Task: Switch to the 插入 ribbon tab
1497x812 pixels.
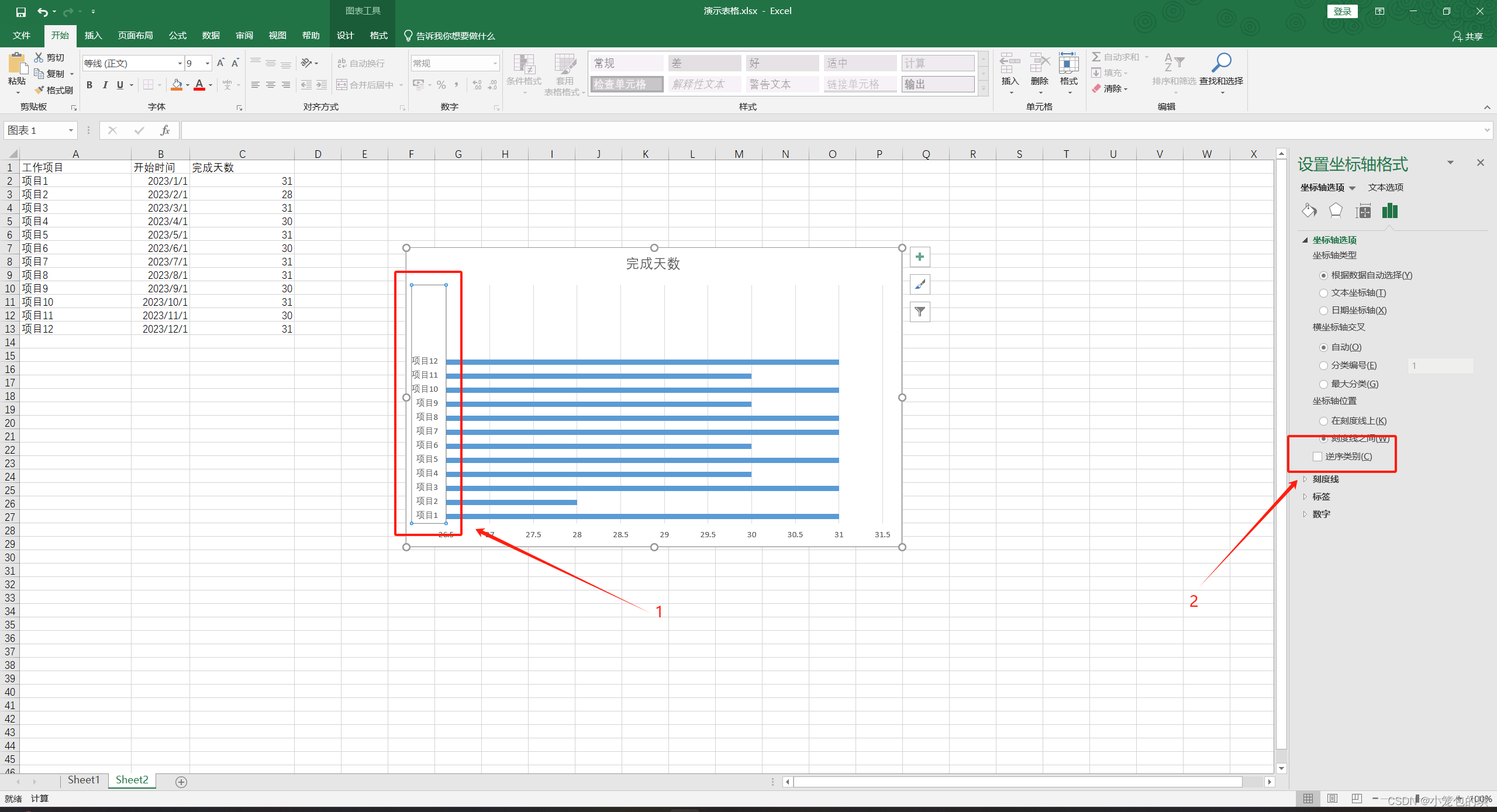Action: tap(93, 36)
